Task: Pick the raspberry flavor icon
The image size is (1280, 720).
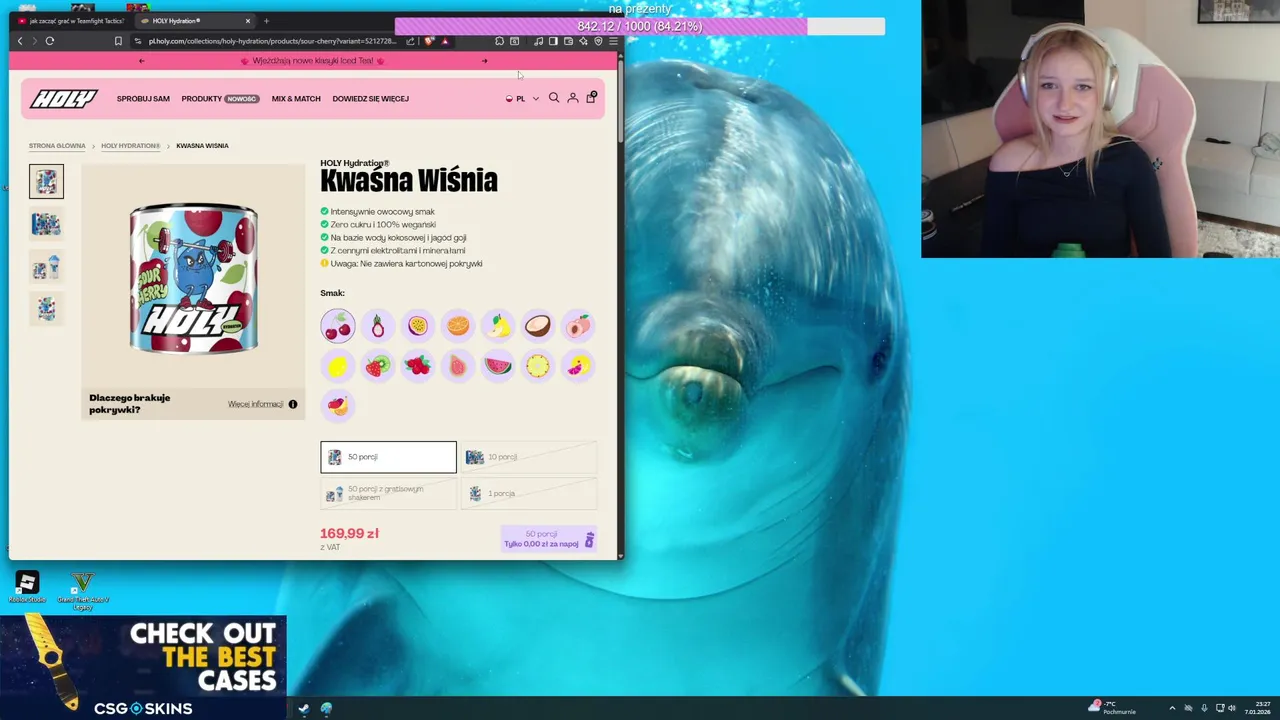Action: pyautogui.click(x=418, y=366)
